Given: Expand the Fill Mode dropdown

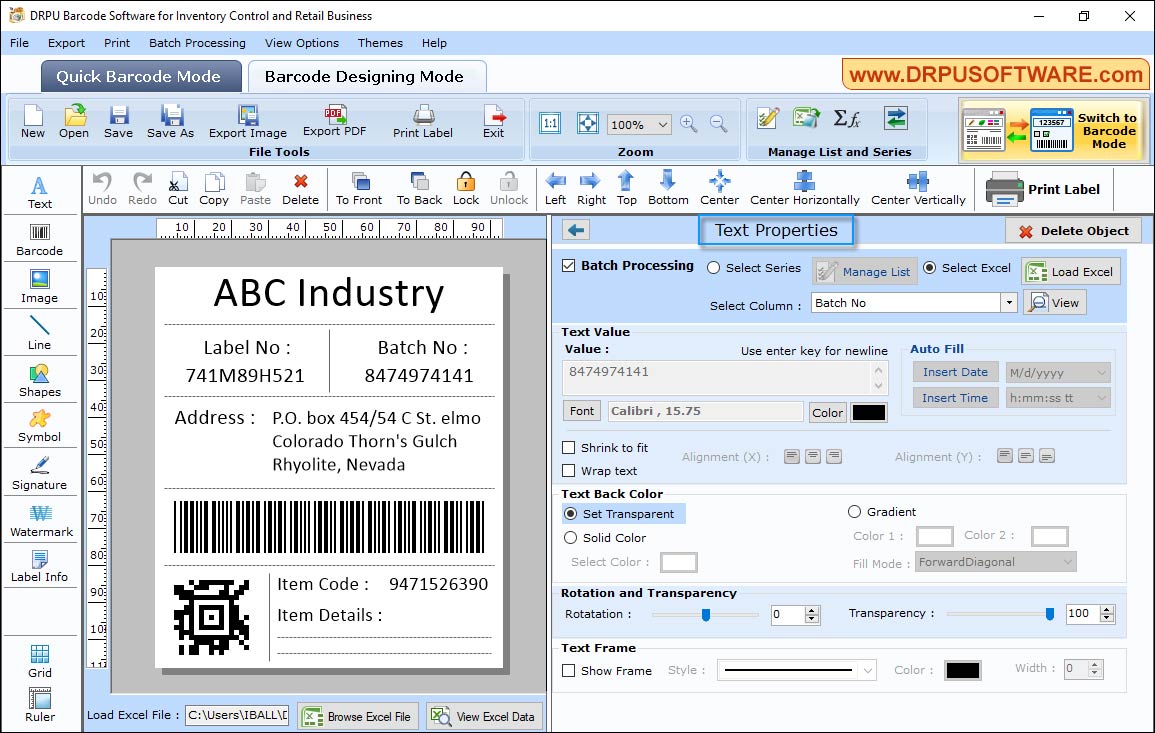Looking at the screenshot, I should click(1069, 561).
